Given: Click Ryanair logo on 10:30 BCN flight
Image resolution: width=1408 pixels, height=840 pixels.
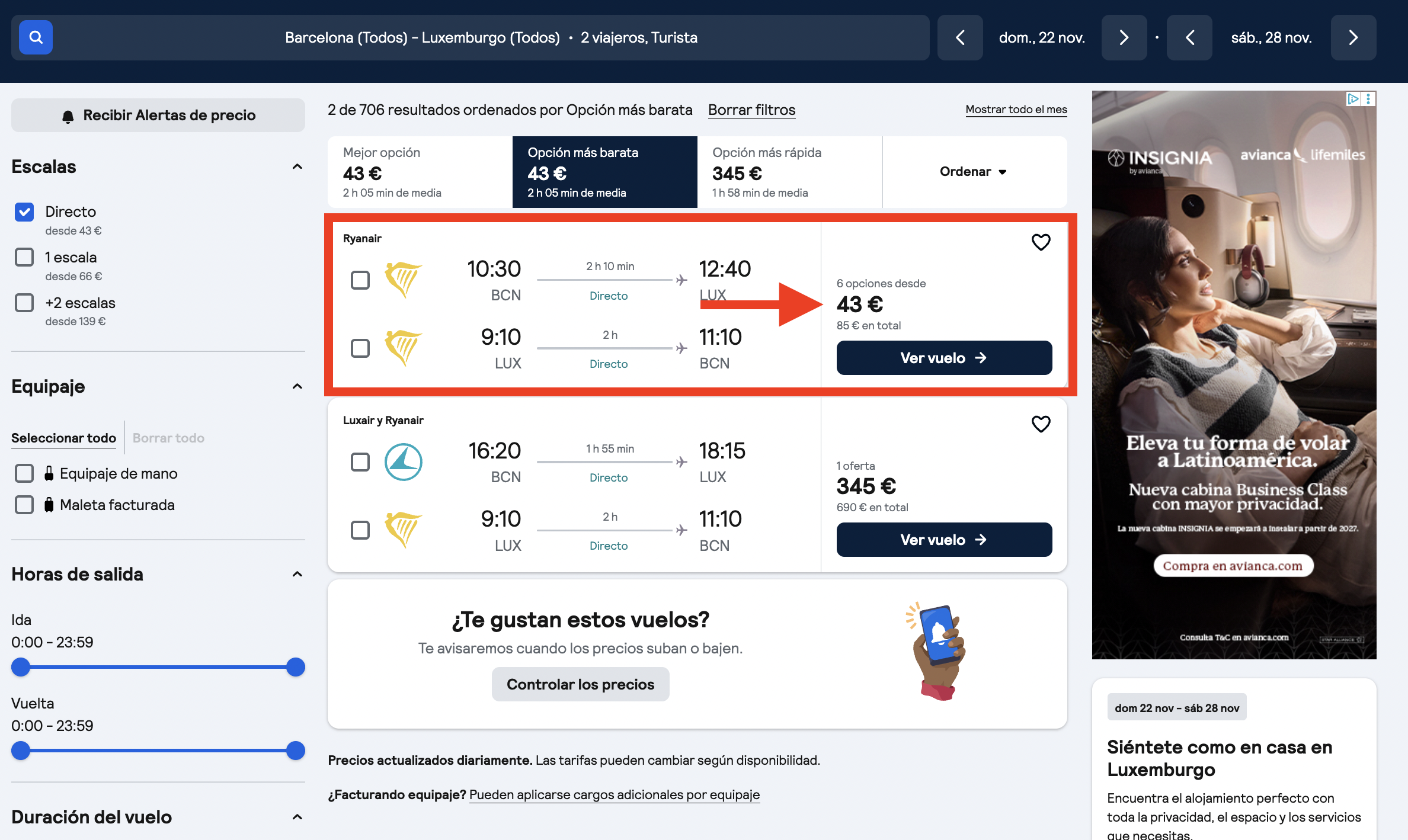Looking at the screenshot, I should (x=403, y=280).
